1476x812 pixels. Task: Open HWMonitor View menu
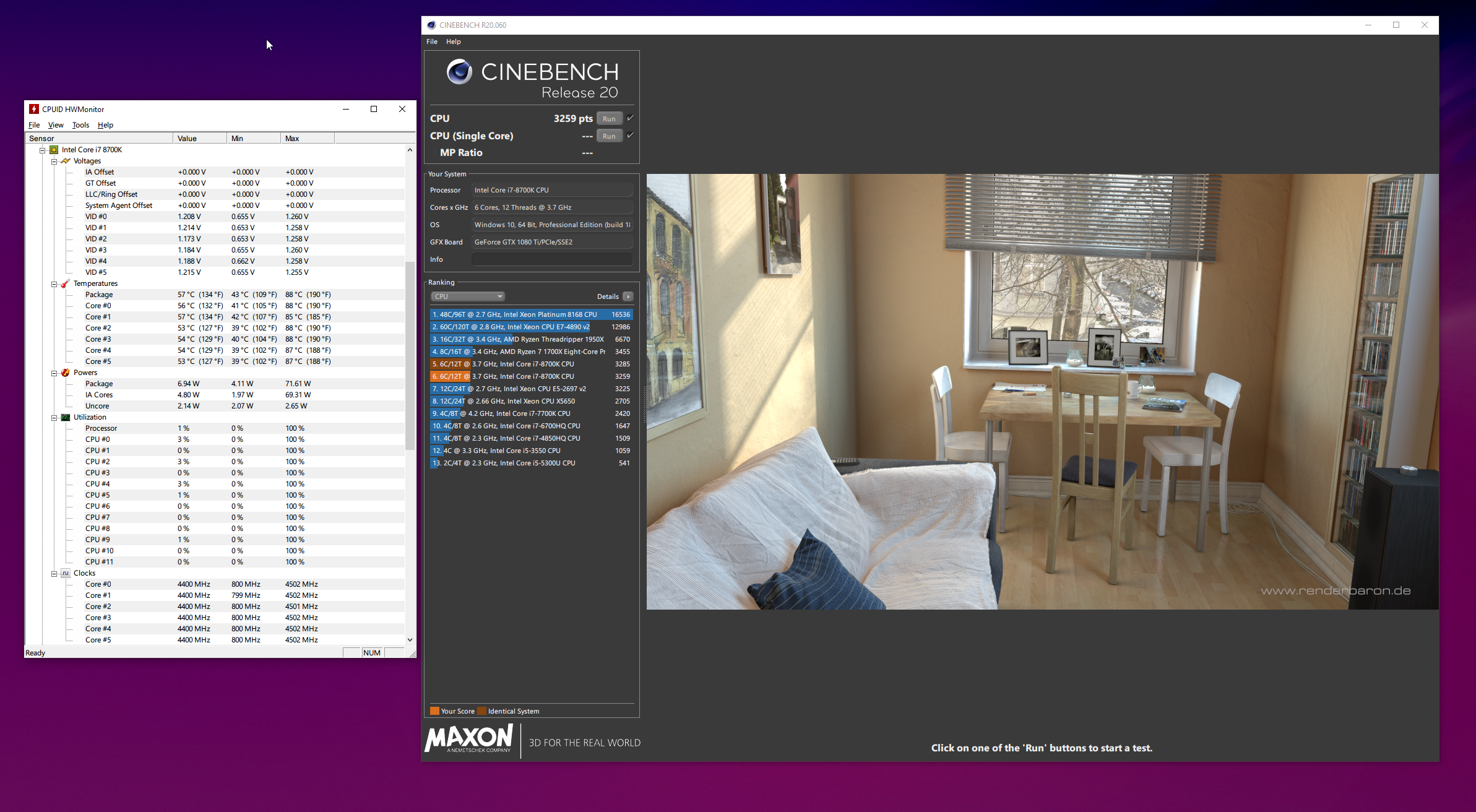click(56, 125)
